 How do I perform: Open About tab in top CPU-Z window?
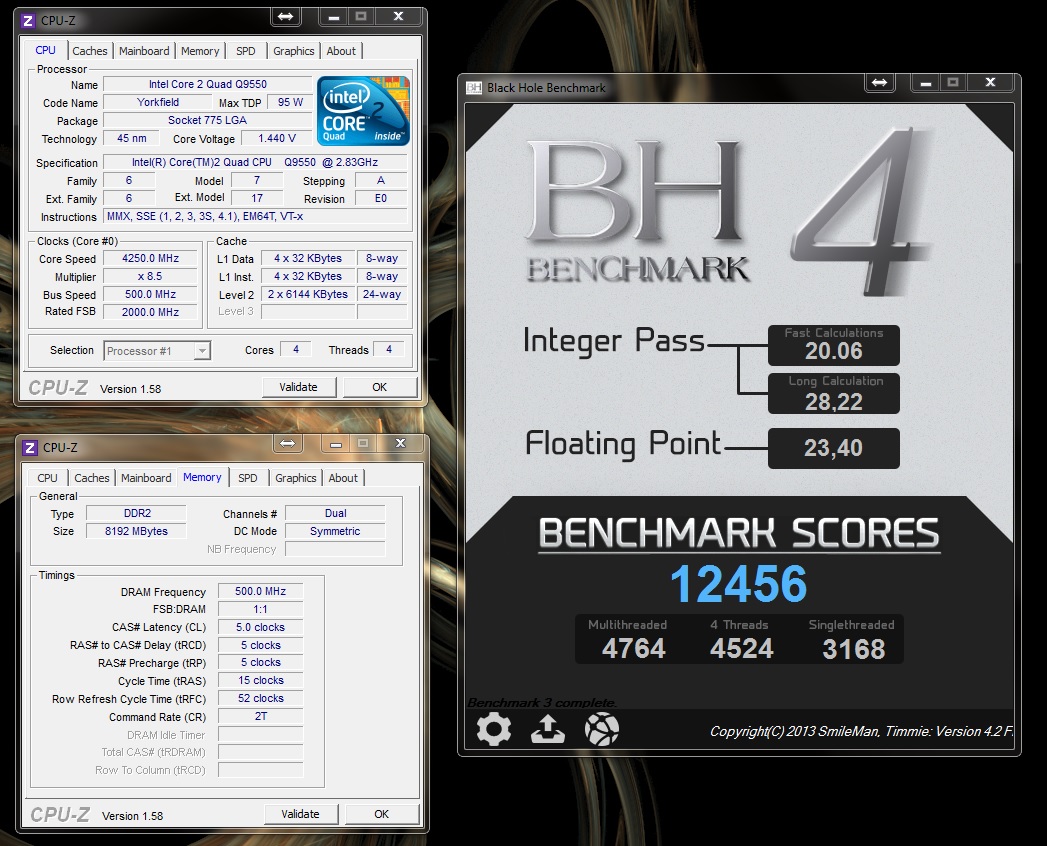coord(341,51)
